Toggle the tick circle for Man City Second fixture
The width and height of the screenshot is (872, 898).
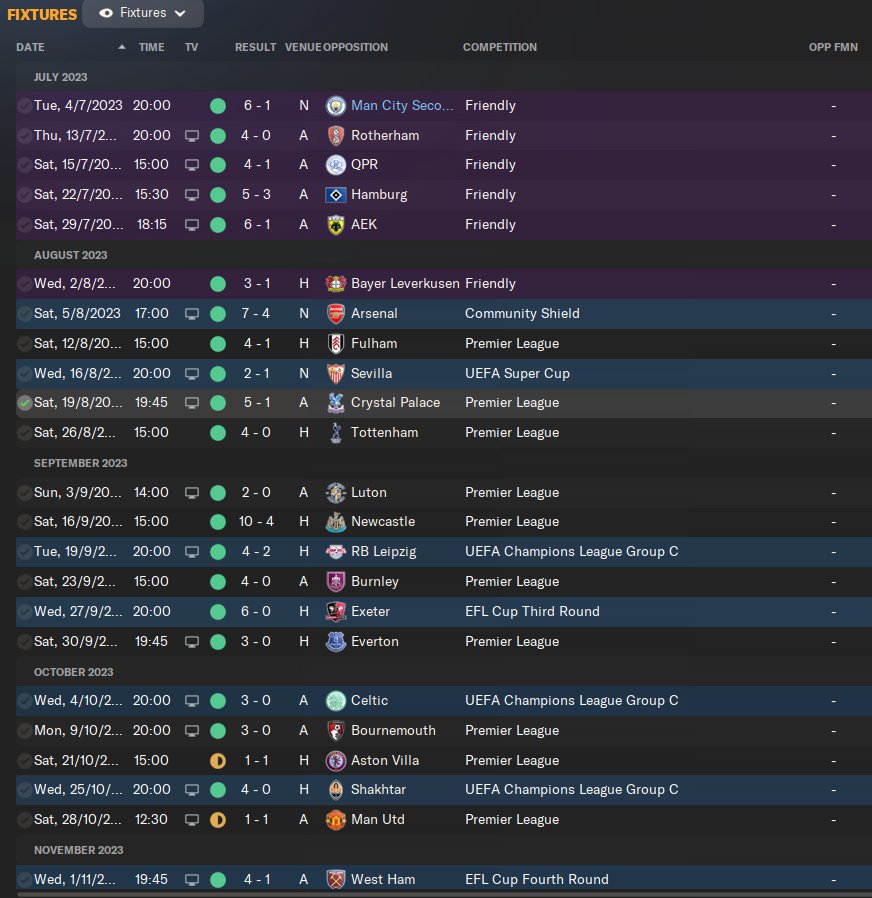point(25,106)
